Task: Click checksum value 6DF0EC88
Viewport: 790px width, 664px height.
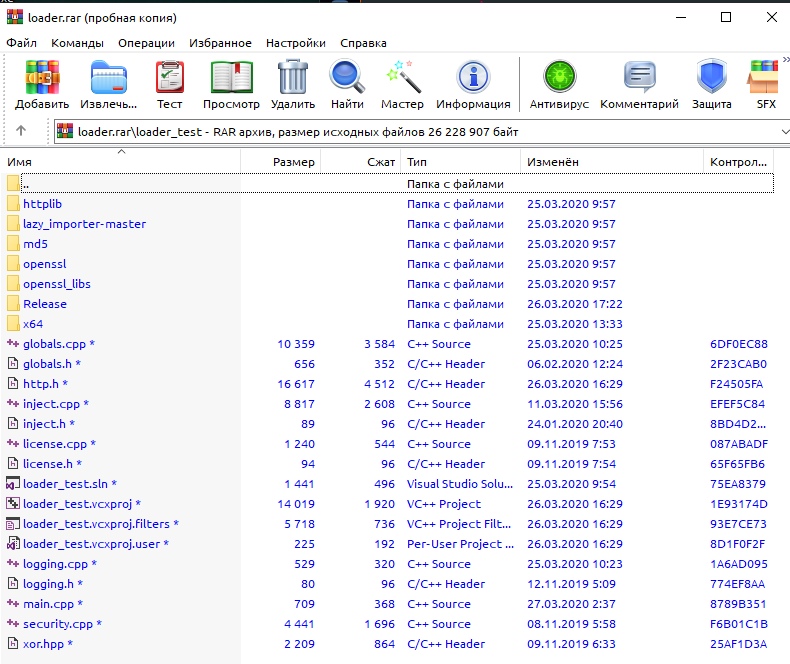Action: [x=739, y=344]
